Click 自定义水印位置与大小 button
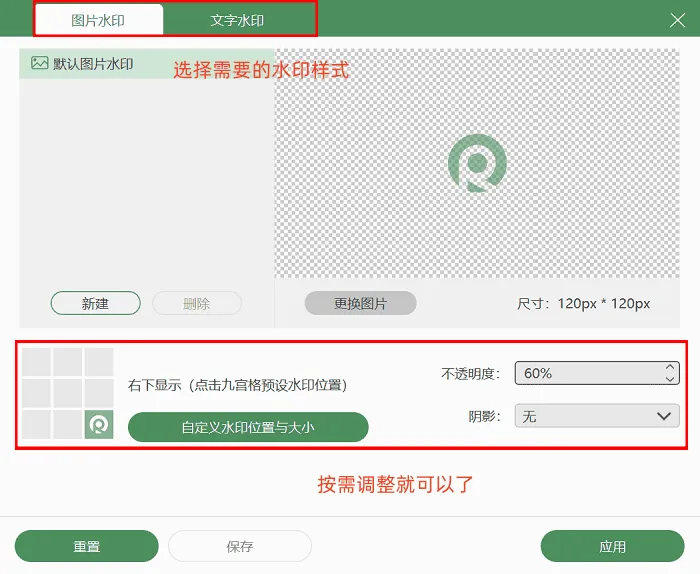The width and height of the screenshot is (700, 574). click(x=248, y=427)
